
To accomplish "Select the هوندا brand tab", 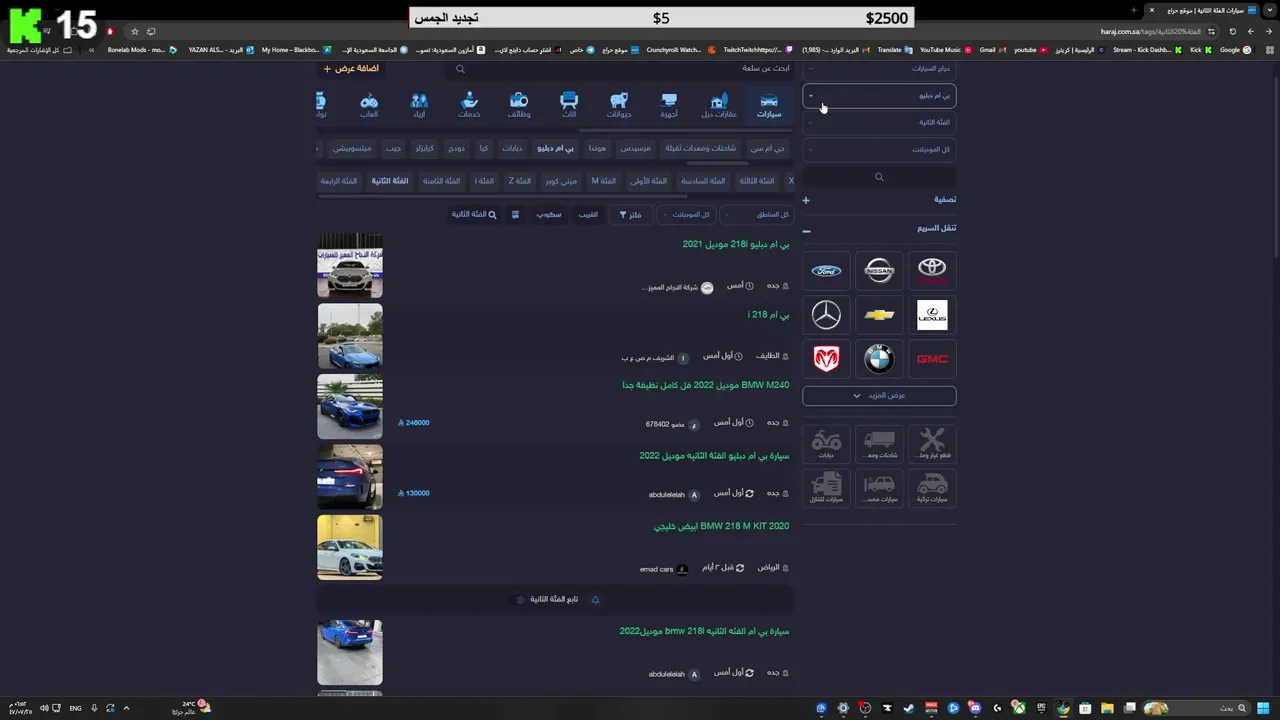I will pos(597,148).
